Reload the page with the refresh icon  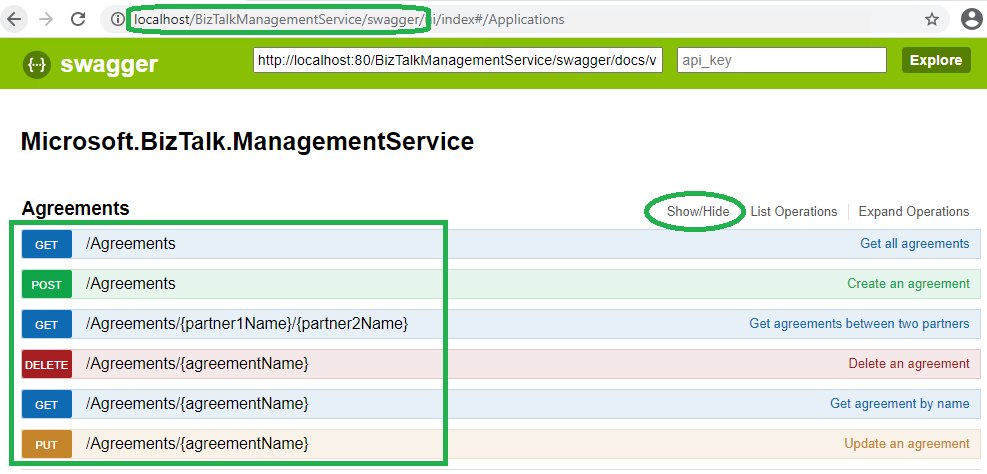tap(78, 19)
